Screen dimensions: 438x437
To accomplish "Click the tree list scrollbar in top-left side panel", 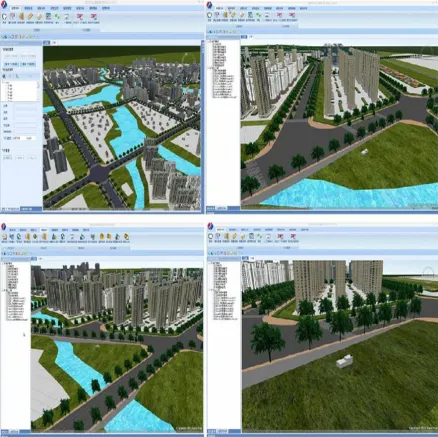I will click(38, 90).
